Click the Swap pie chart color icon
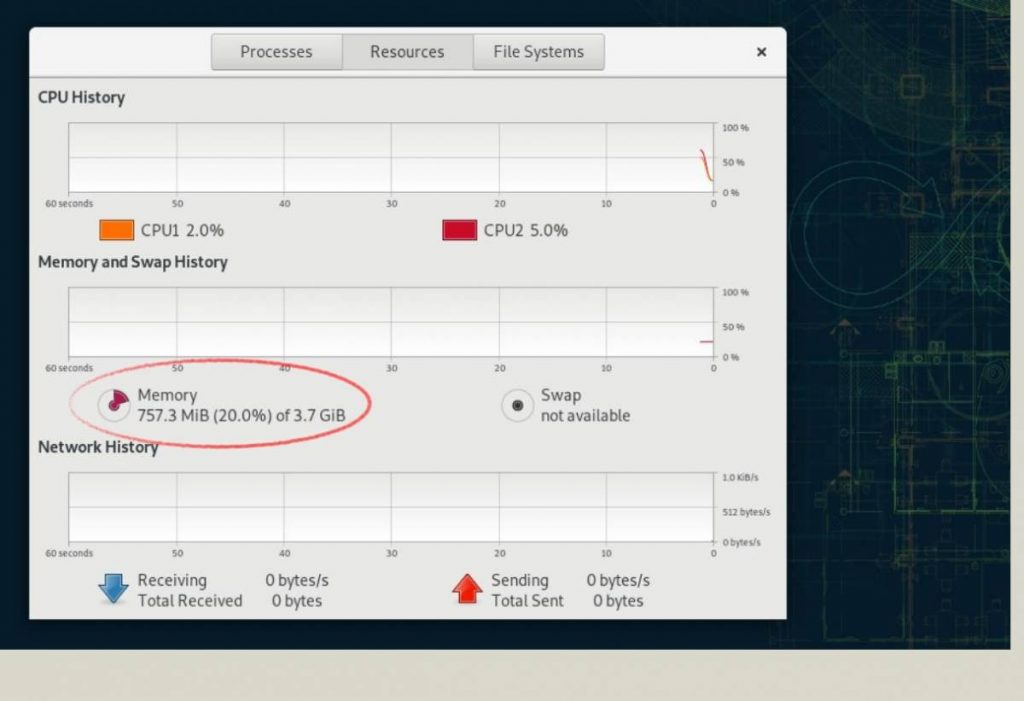This screenshot has height=701, width=1024. coord(517,406)
